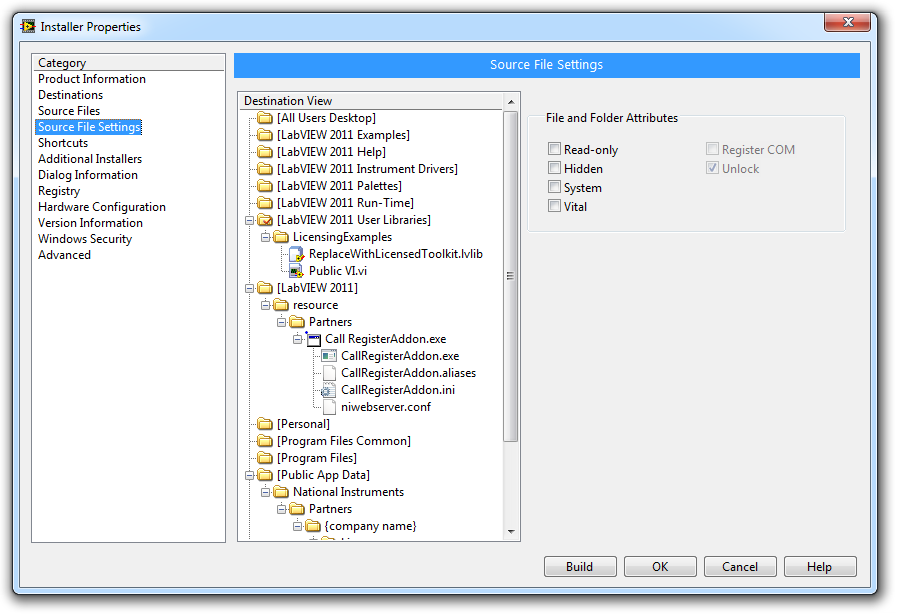Image resolution: width=902 pixels, height=615 pixels.
Task: Open the Hardware Configuration category
Action: 102,207
